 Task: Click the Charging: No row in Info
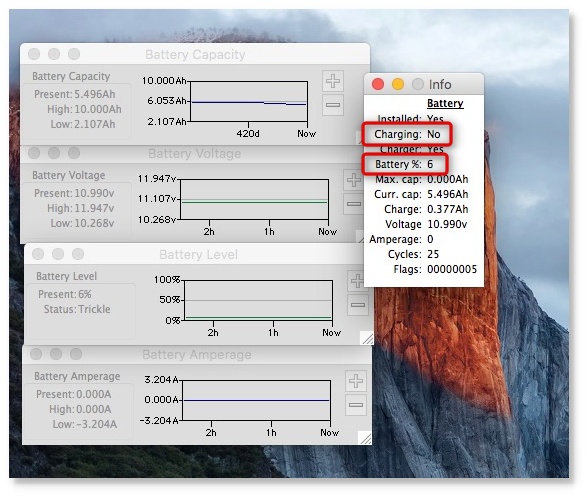[x=407, y=134]
